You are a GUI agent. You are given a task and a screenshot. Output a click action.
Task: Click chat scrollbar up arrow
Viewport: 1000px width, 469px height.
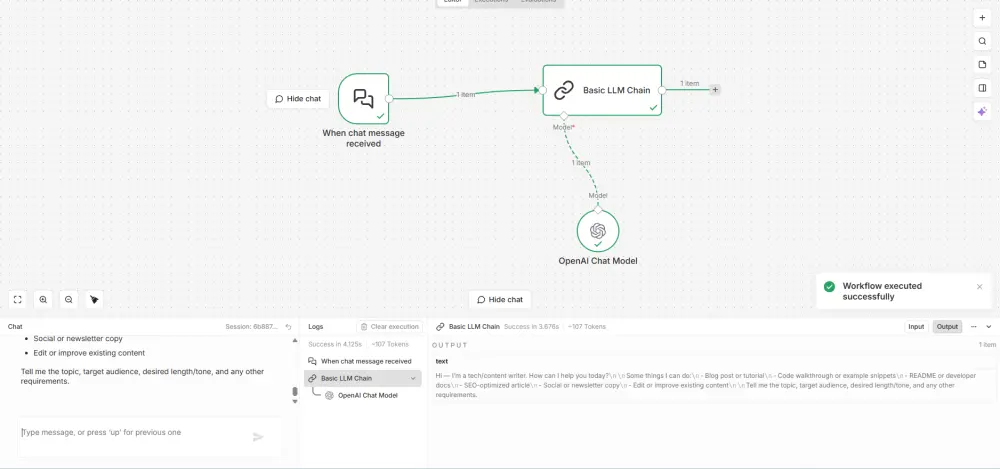tap(295, 341)
